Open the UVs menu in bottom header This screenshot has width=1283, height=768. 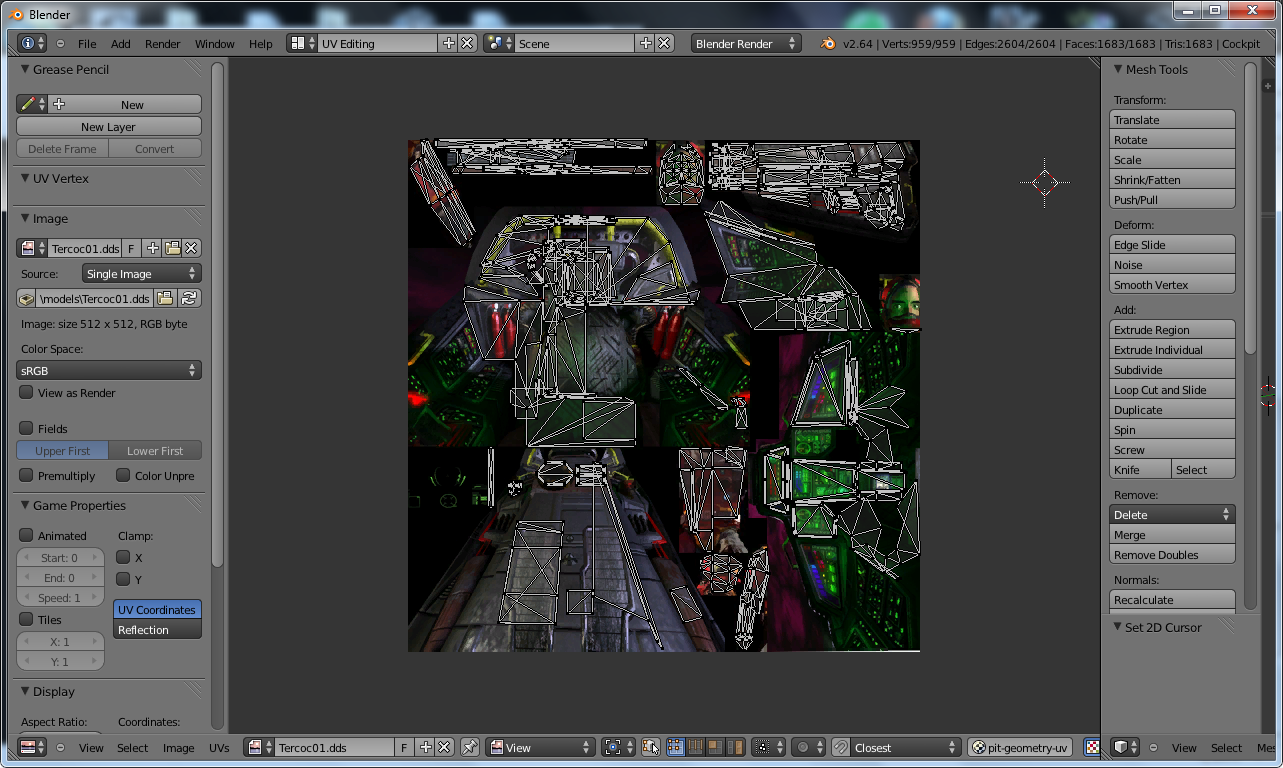(x=219, y=747)
